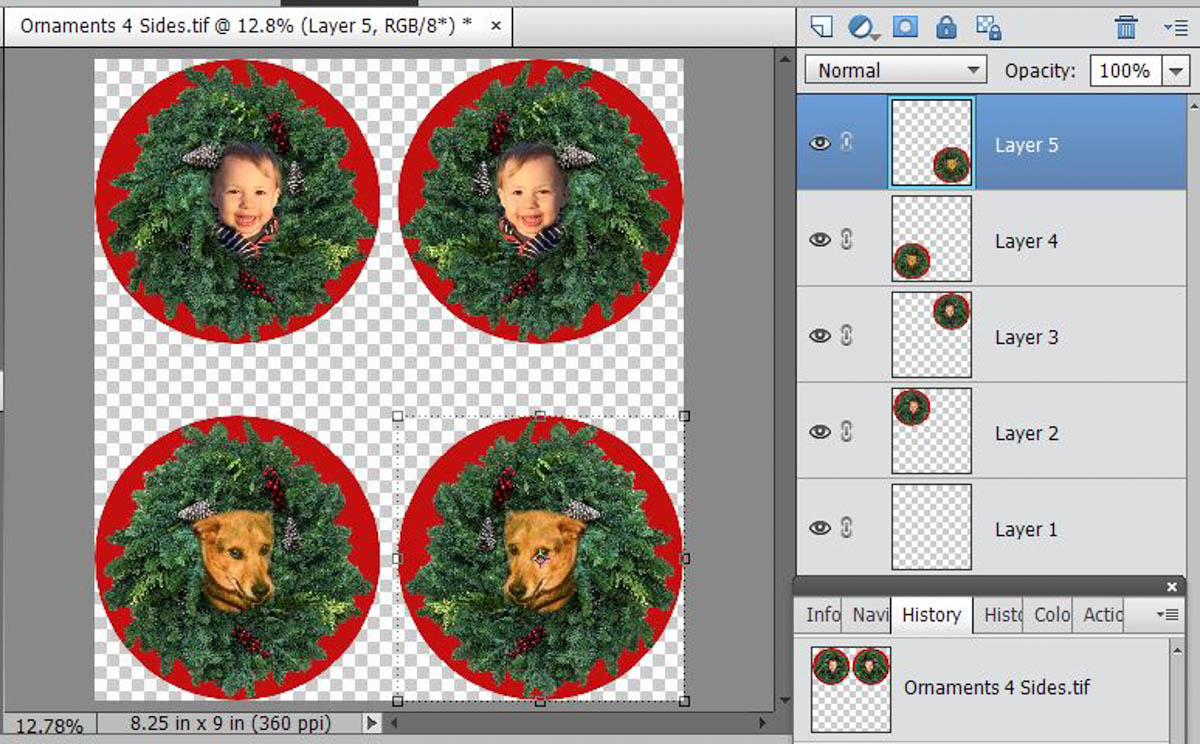
Task: Select the Layer 5 name label
Action: tap(1026, 146)
